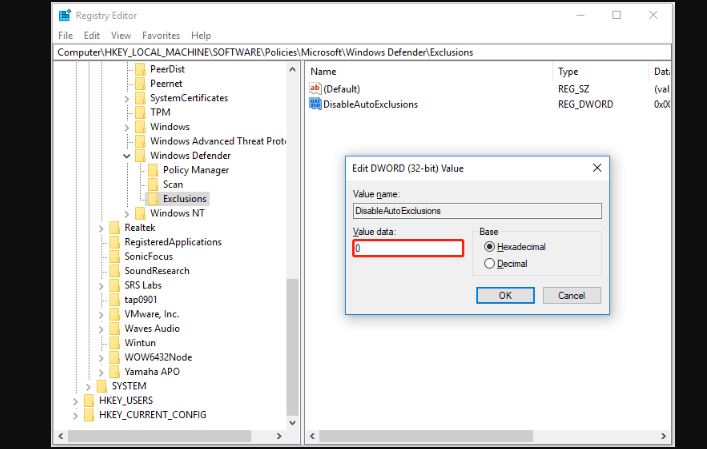Click the SoundResearch folder icon

click(x=115, y=271)
